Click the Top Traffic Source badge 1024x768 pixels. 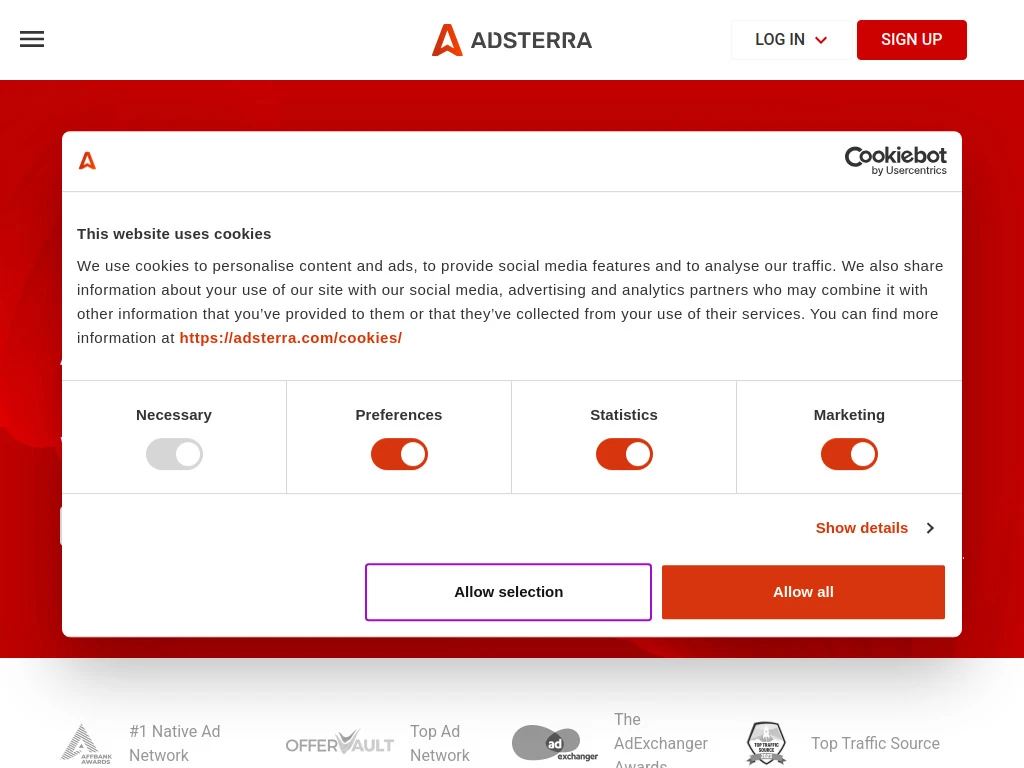click(766, 743)
